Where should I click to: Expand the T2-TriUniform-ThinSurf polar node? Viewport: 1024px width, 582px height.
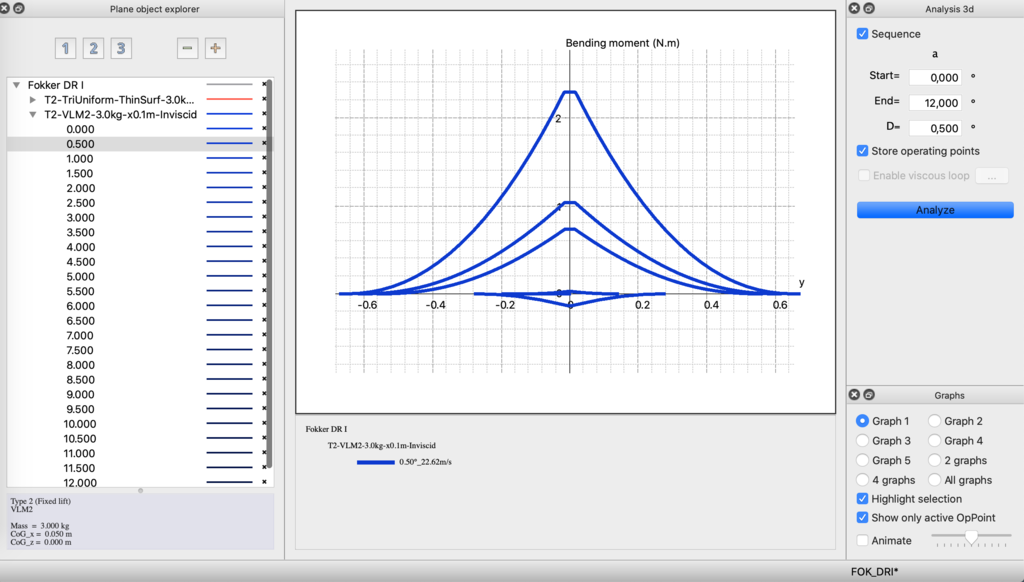tap(33, 100)
